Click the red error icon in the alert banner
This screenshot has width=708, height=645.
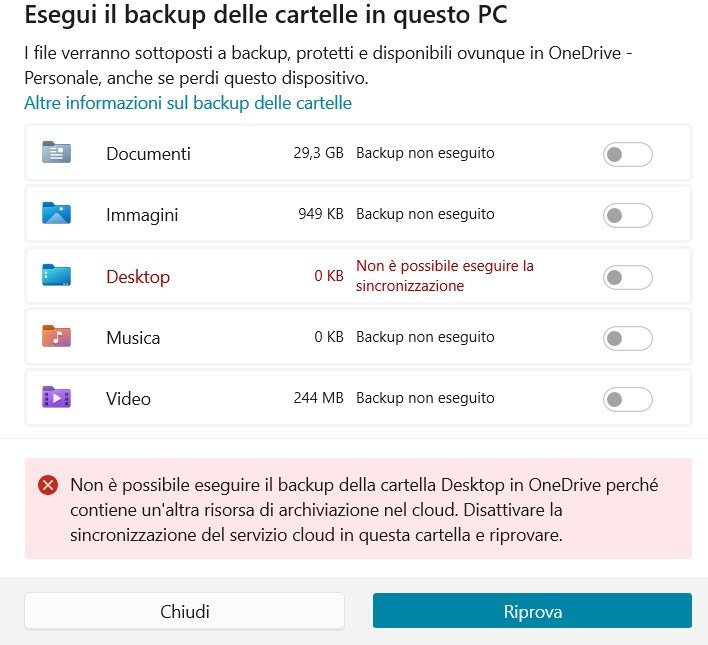tap(48, 486)
